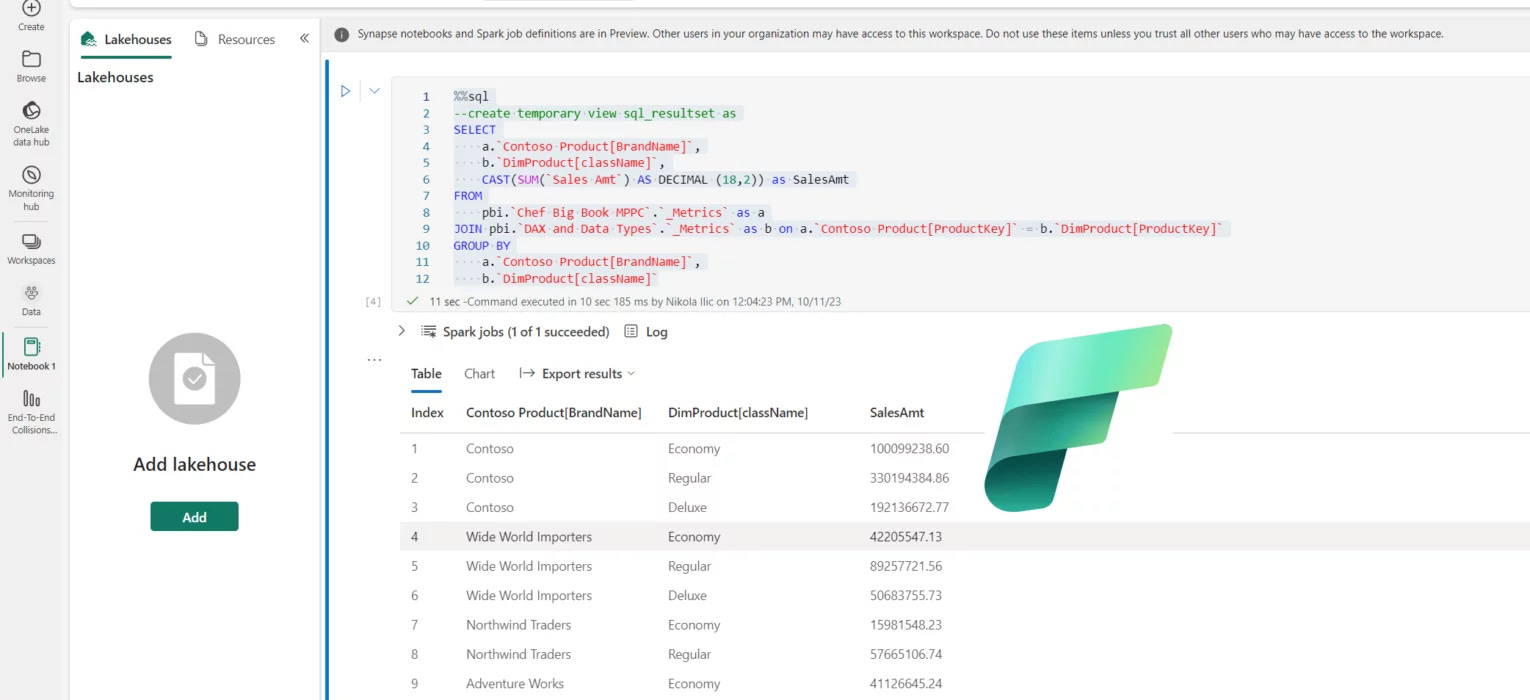Open the Browse folder icon

(31, 66)
